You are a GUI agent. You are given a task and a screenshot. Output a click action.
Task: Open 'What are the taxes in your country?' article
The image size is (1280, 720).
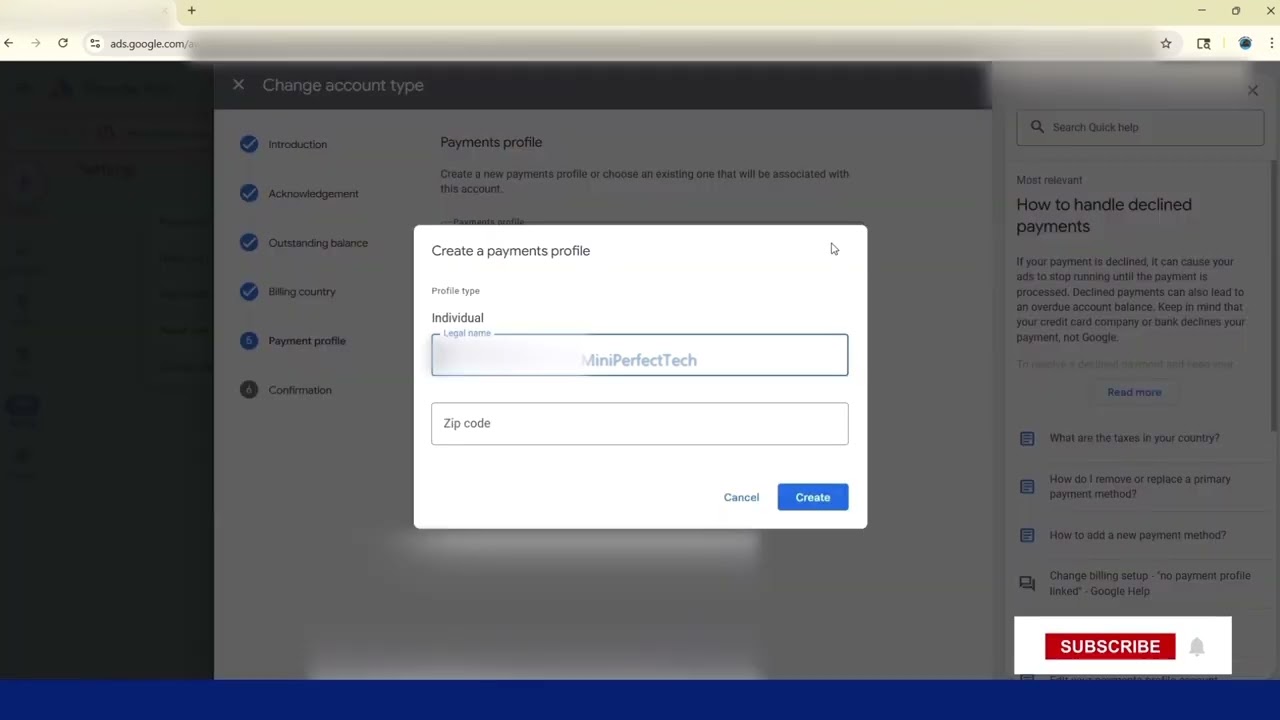coord(1134,438)
